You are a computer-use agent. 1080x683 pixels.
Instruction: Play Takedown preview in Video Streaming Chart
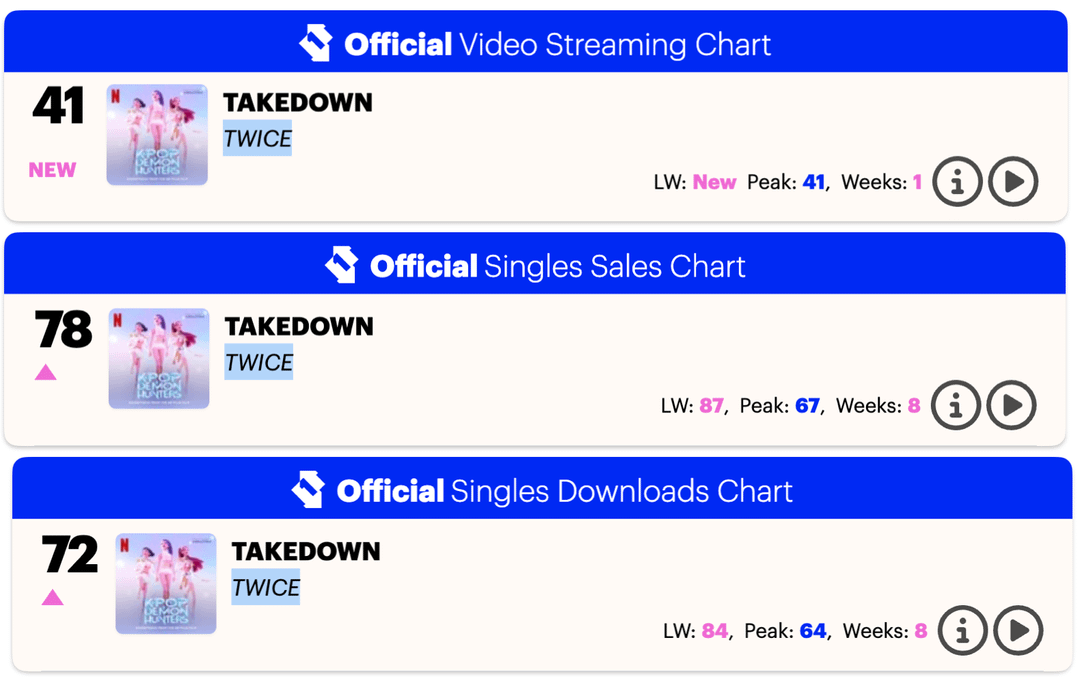point(1013,182)
